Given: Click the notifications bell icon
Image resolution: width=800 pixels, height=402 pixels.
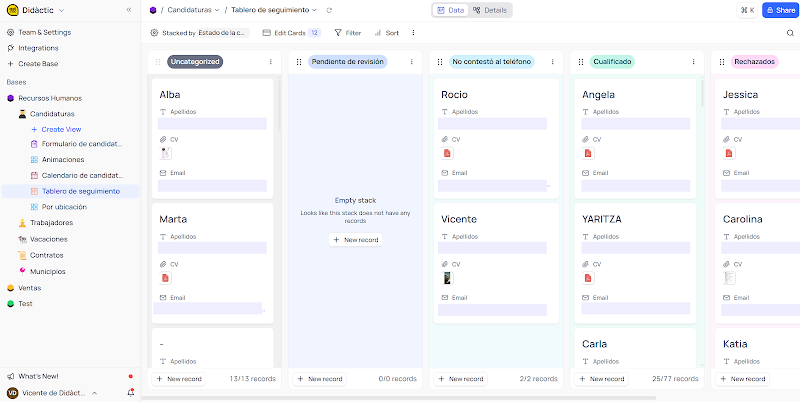Looking at the screenshot, I should pos(131,393).
